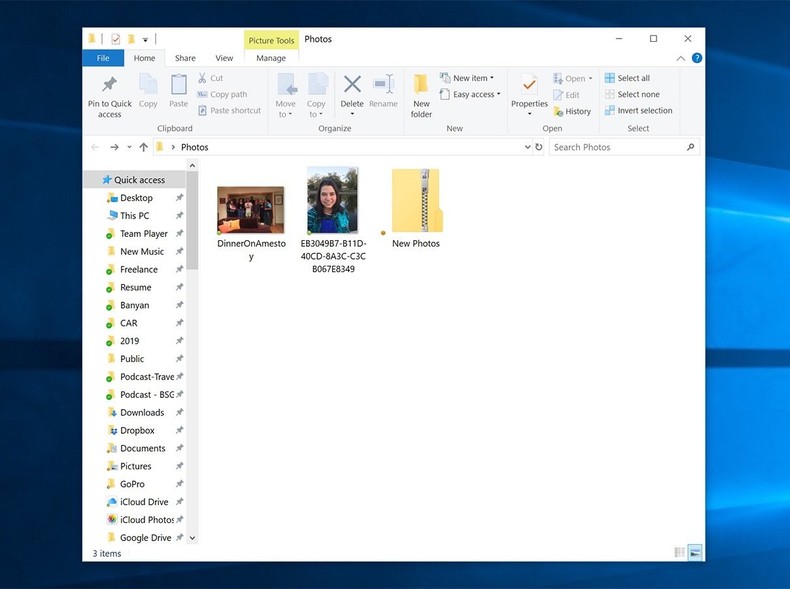Click the Delete icon in ribbon
This screenshot has height=589, width=790.
click(x=352, y=86)
